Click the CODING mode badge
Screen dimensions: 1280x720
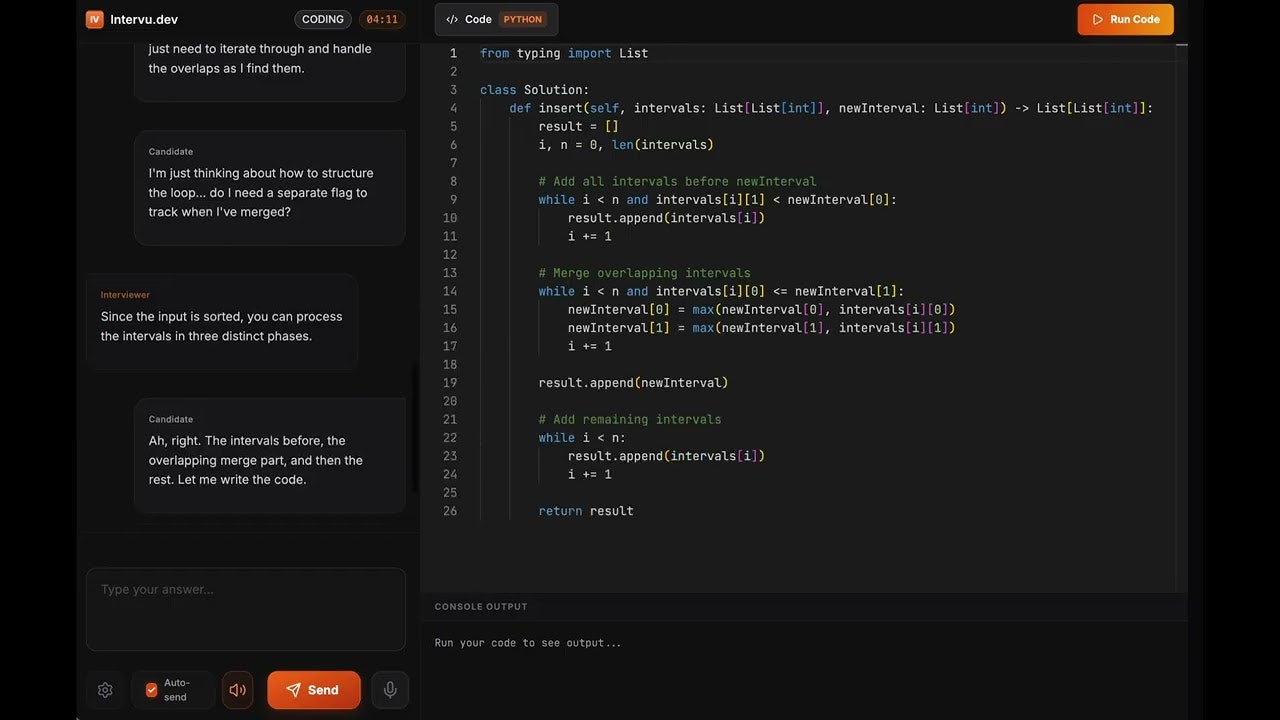[322, 18]
